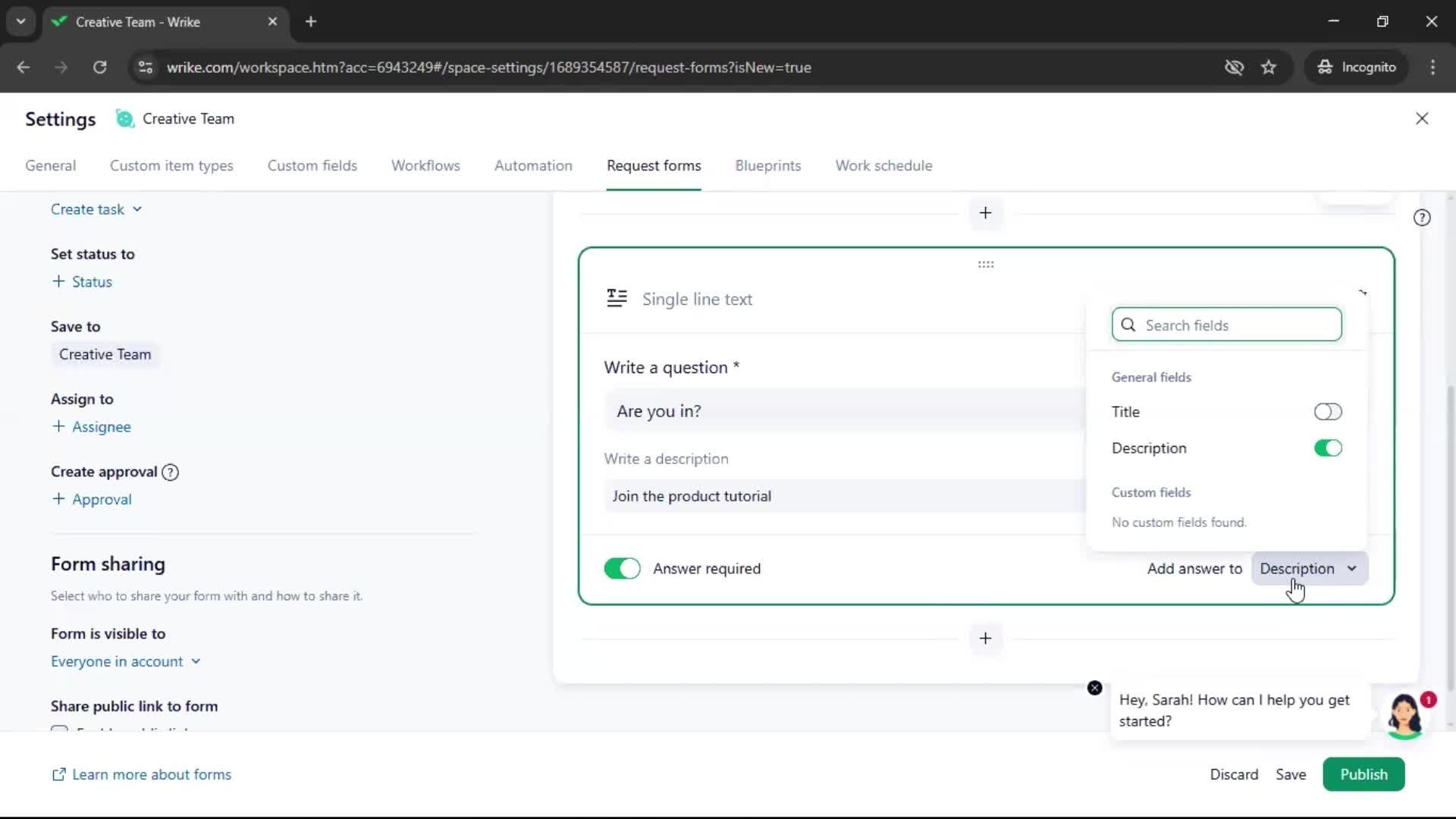Screen dimensions: 1456x819
Task: Open the chat assistant avatar
Action: click(1404, 715)
